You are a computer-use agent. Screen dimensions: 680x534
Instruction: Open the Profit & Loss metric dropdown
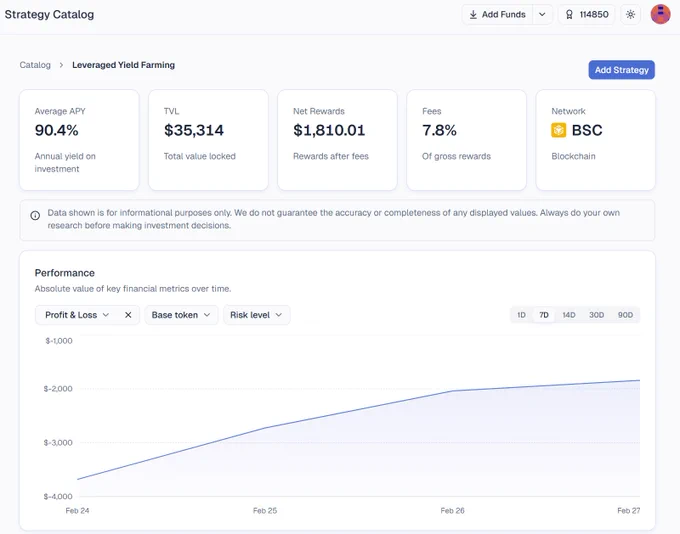[77, 315]
